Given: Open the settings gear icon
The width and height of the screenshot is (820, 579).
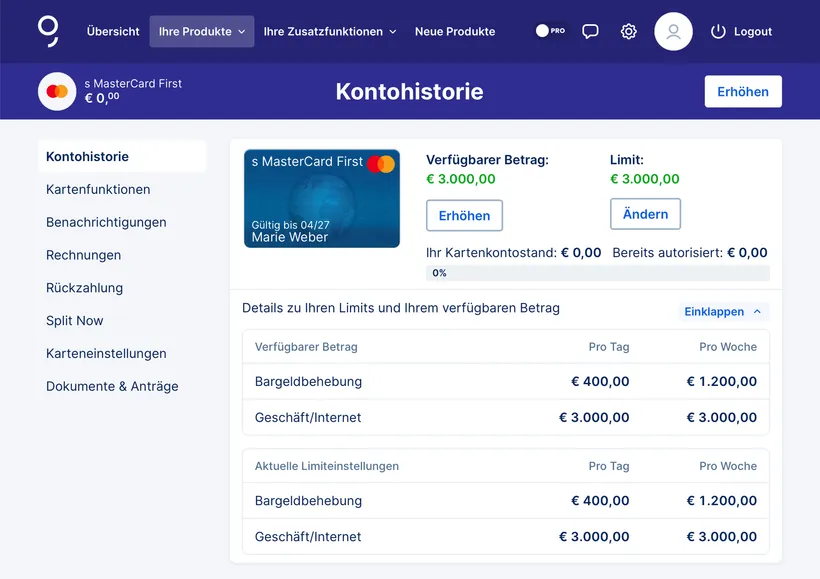Looking at the screenshot, I should (629, 31).
